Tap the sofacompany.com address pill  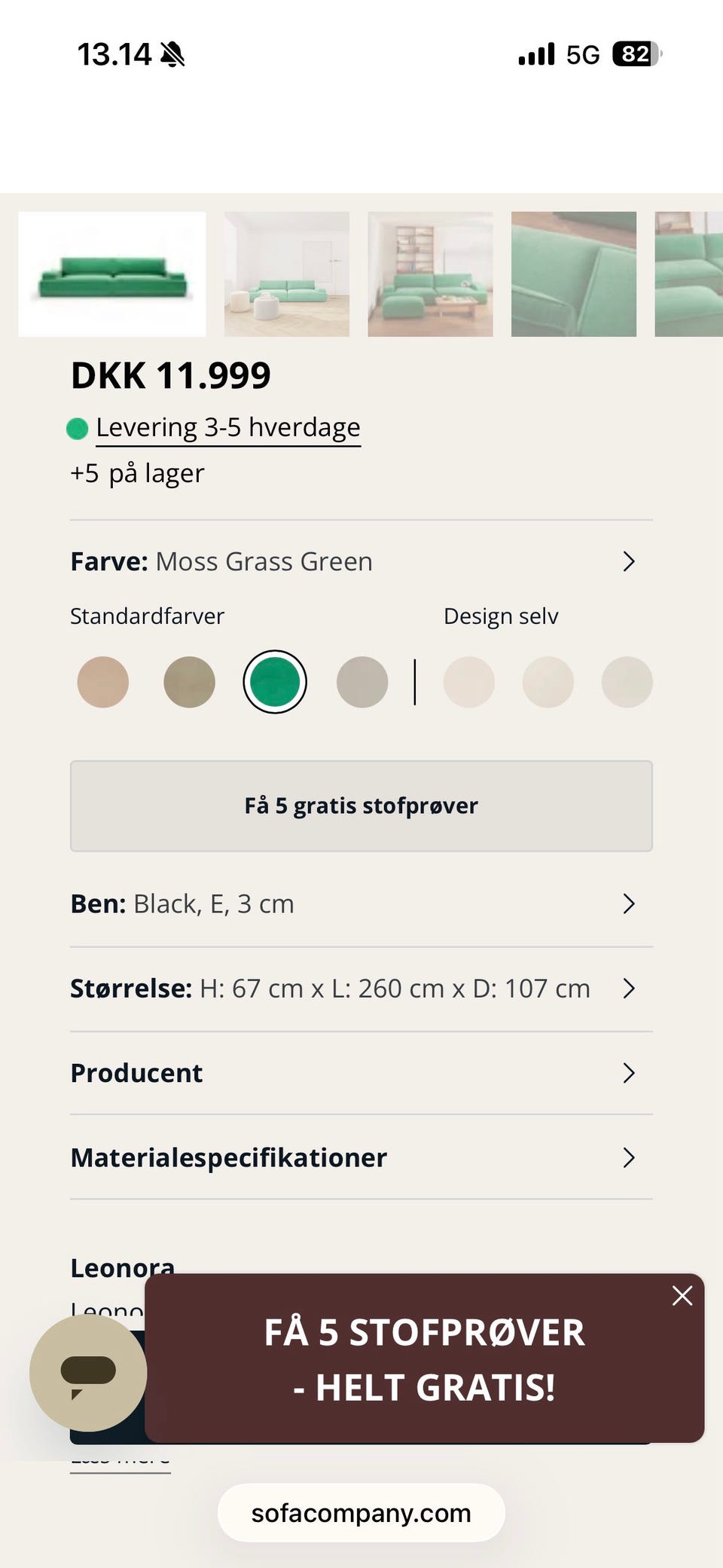[x=361, y=1513]
